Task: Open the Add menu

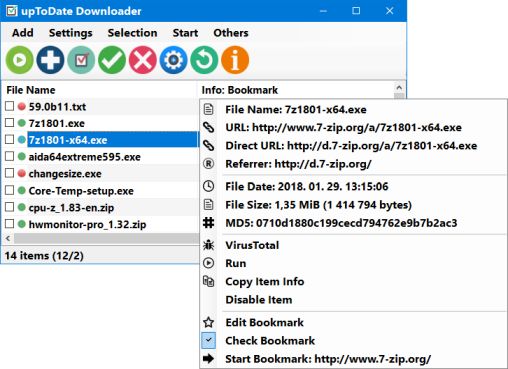Action: [x=23, y=33]
